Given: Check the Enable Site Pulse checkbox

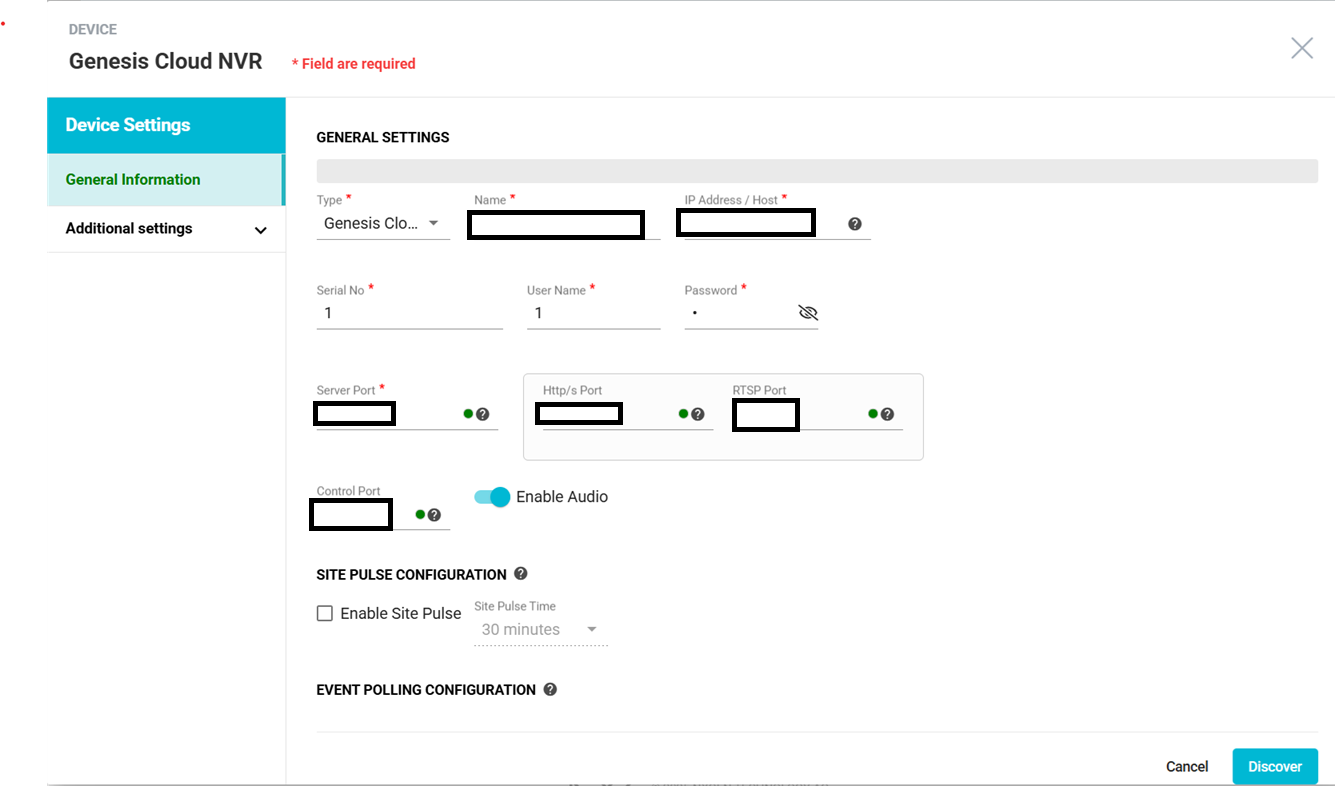Looking at the screenshot, I should coord(325,613).
